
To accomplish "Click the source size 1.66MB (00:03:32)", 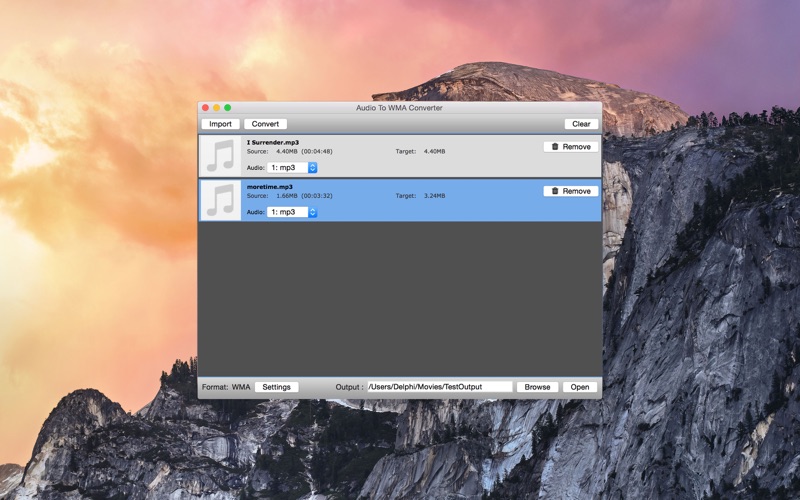I will point(305,196).
